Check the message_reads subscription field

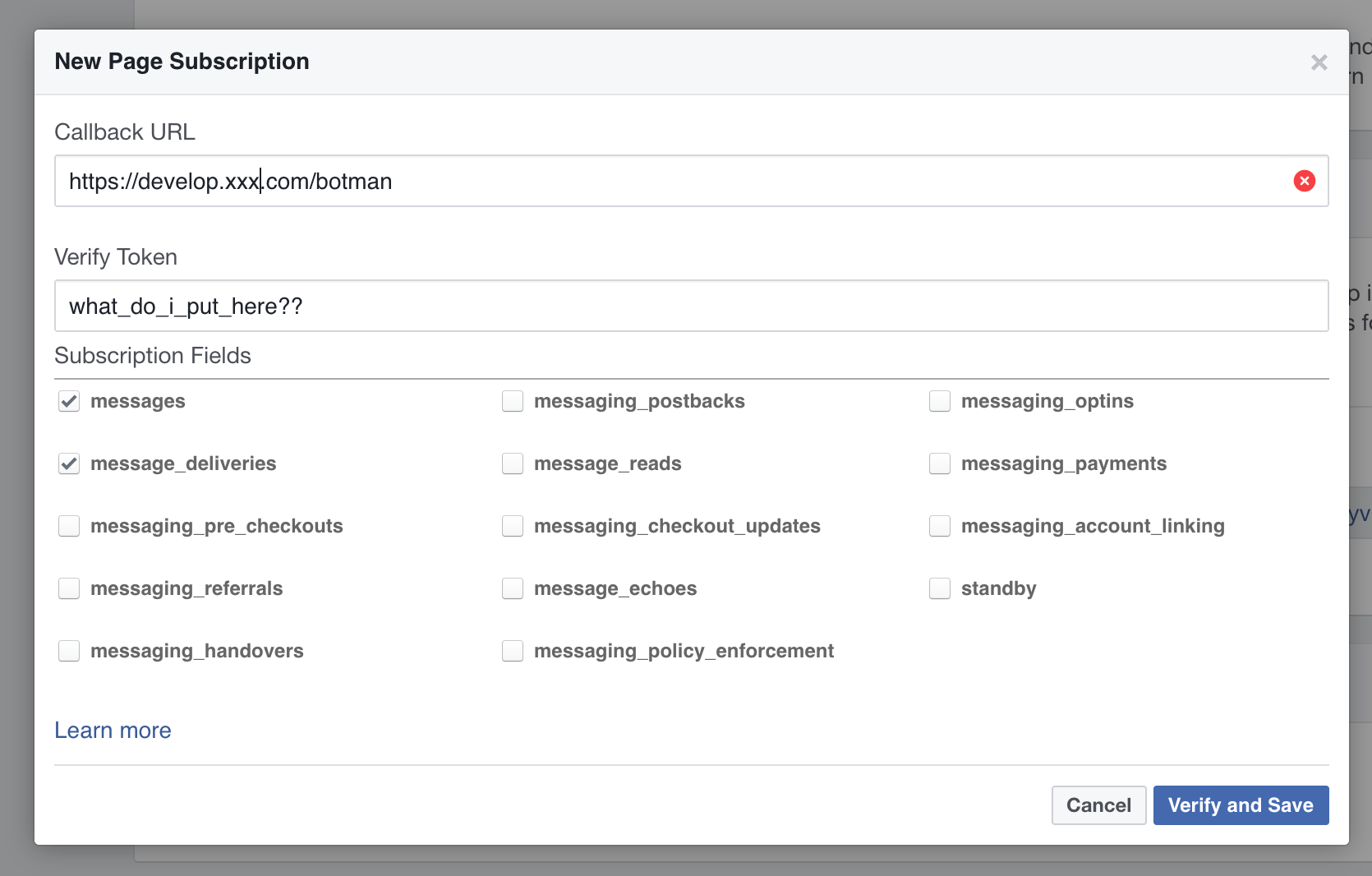coord(513,463)
